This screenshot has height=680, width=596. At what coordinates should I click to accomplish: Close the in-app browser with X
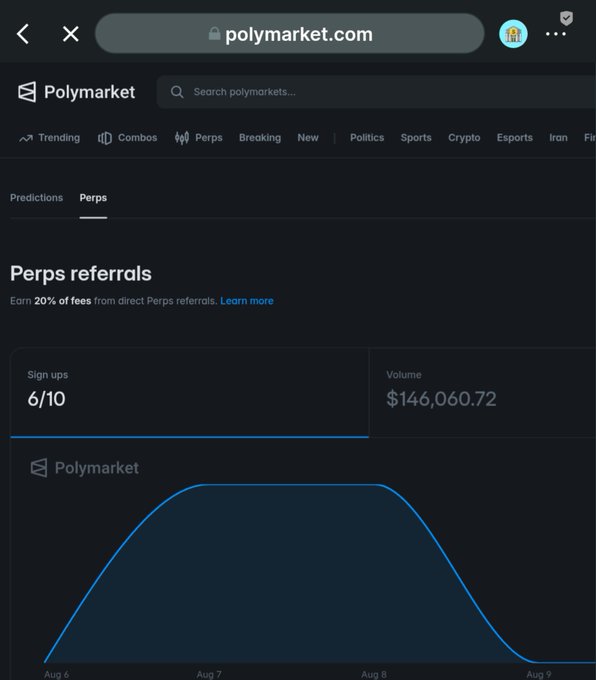click(71, 34)
